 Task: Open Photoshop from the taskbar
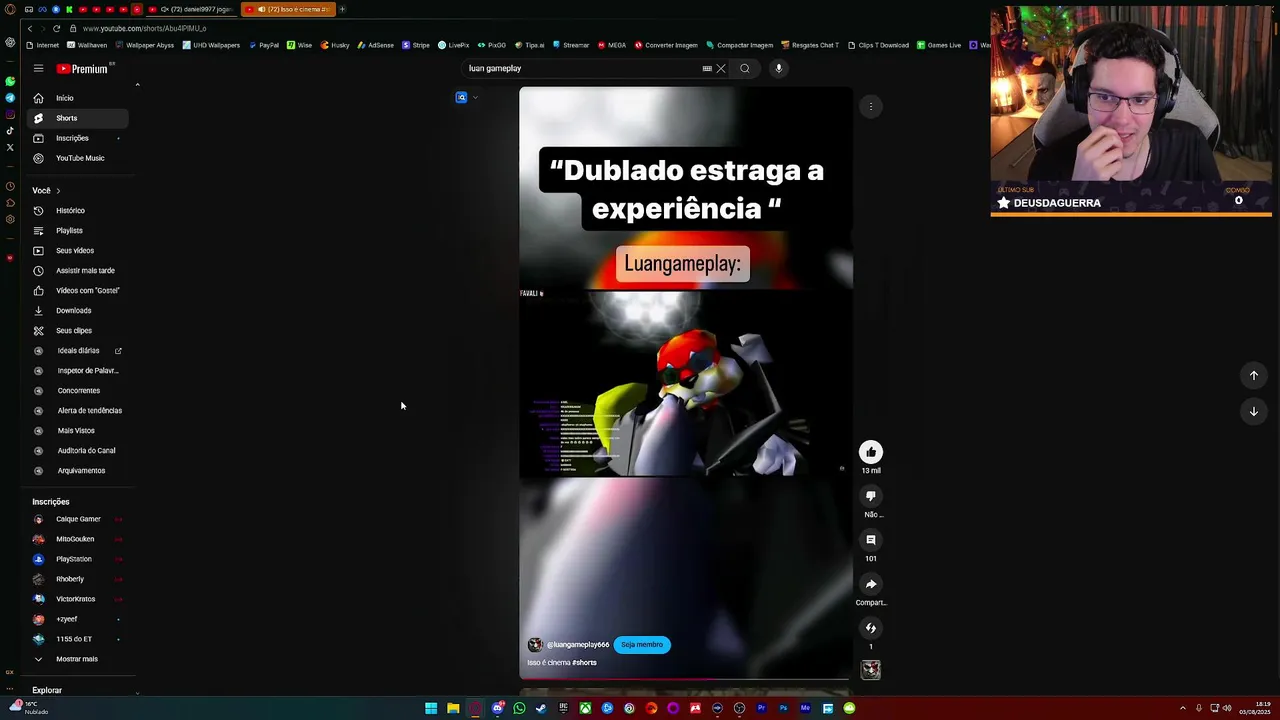coord(783,708)
